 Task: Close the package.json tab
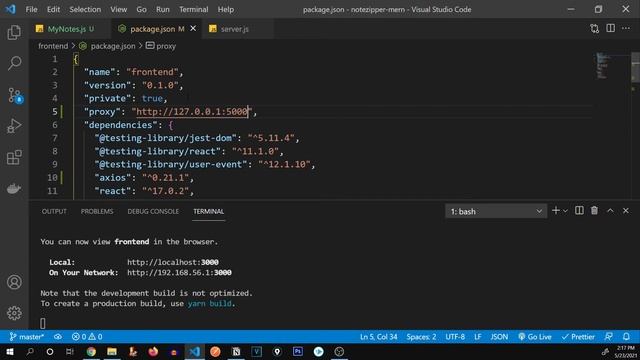tap(193, 29)
